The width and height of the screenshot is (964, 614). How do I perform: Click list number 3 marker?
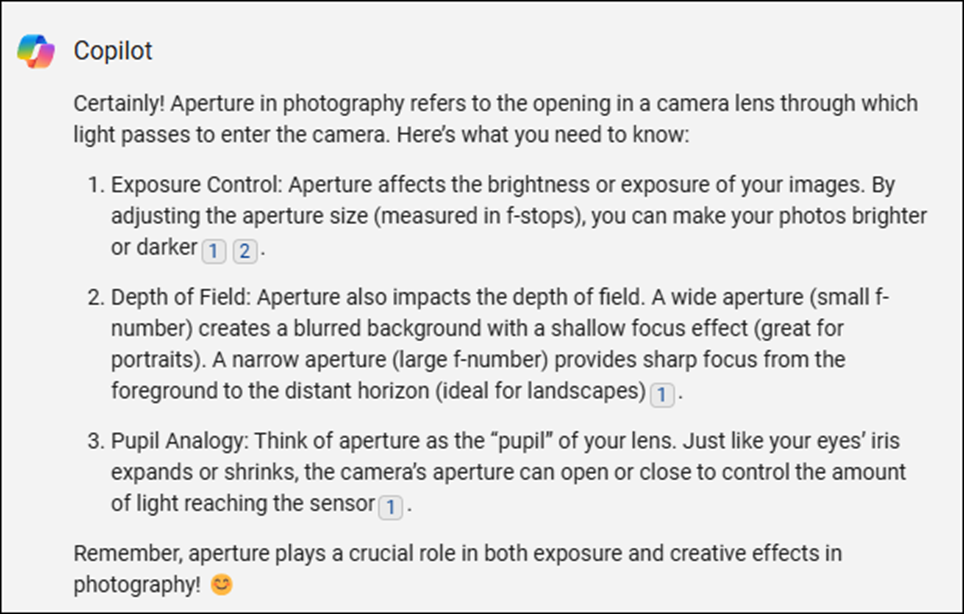[97, 441]
